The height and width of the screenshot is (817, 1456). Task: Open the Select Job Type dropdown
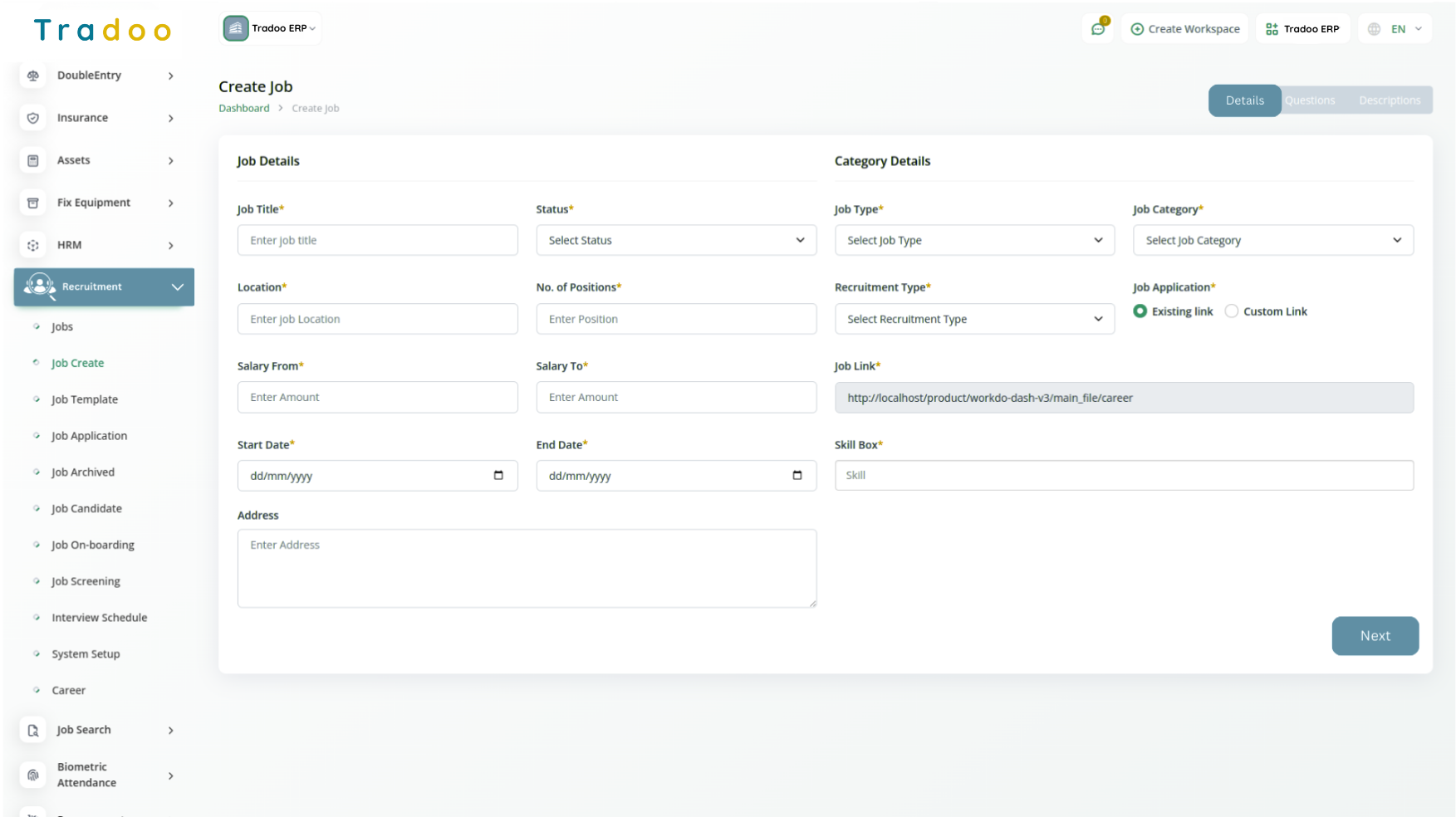point(974,240)
